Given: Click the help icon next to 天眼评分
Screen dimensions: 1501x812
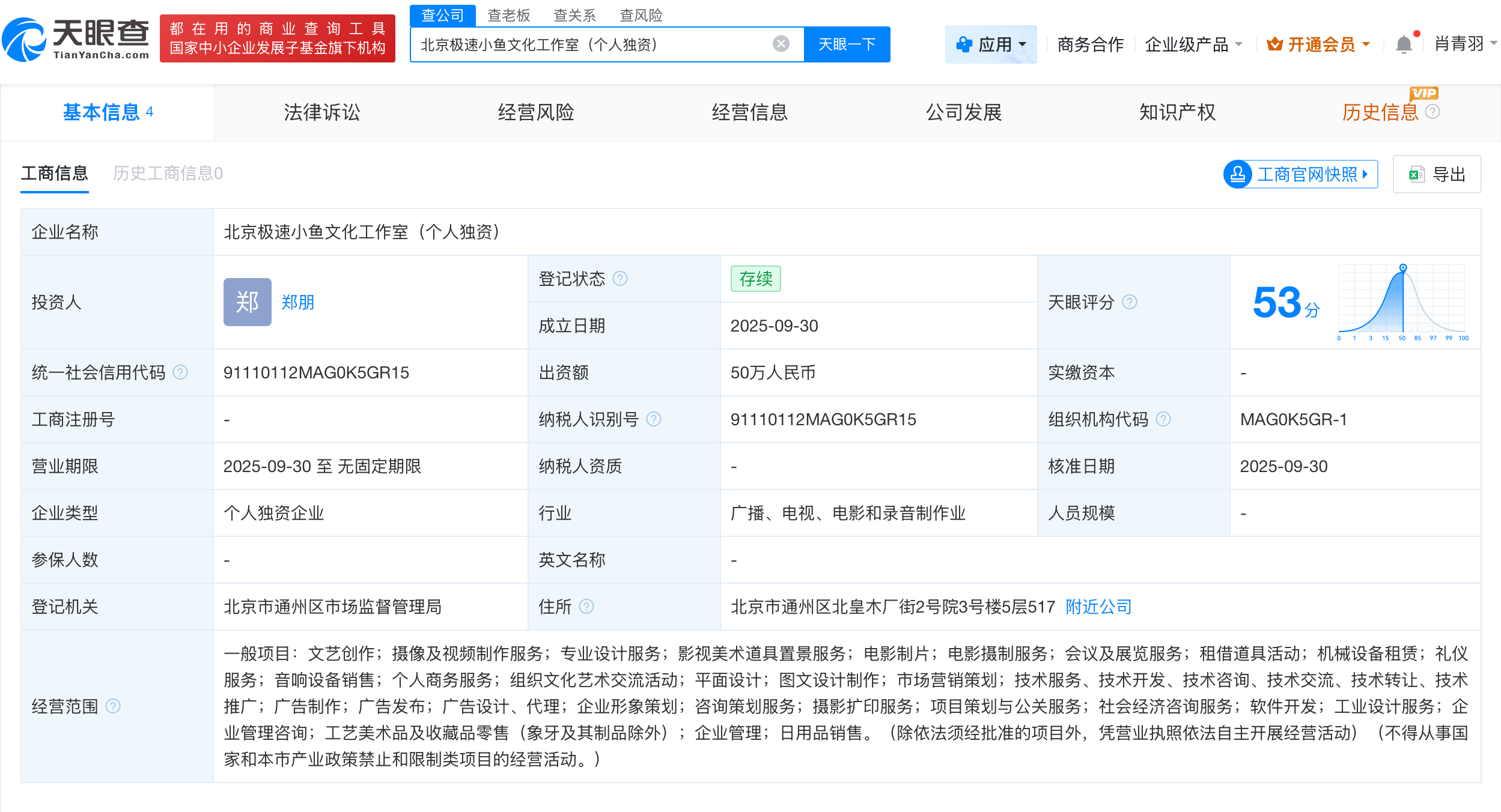Looking at the screenshot, I should coord(1131,303).
